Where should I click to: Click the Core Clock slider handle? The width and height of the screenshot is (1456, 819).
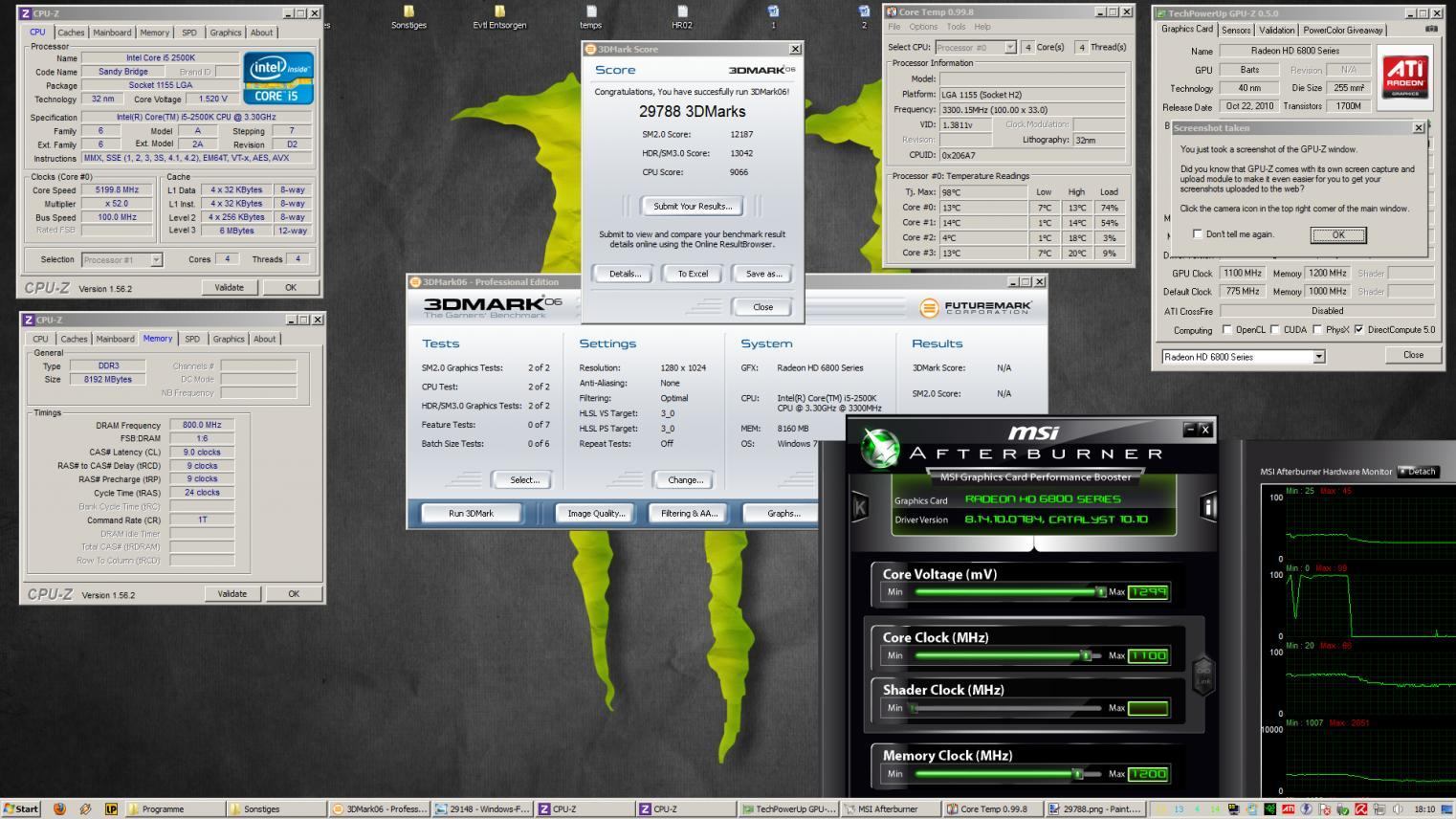pos(1086,655)
